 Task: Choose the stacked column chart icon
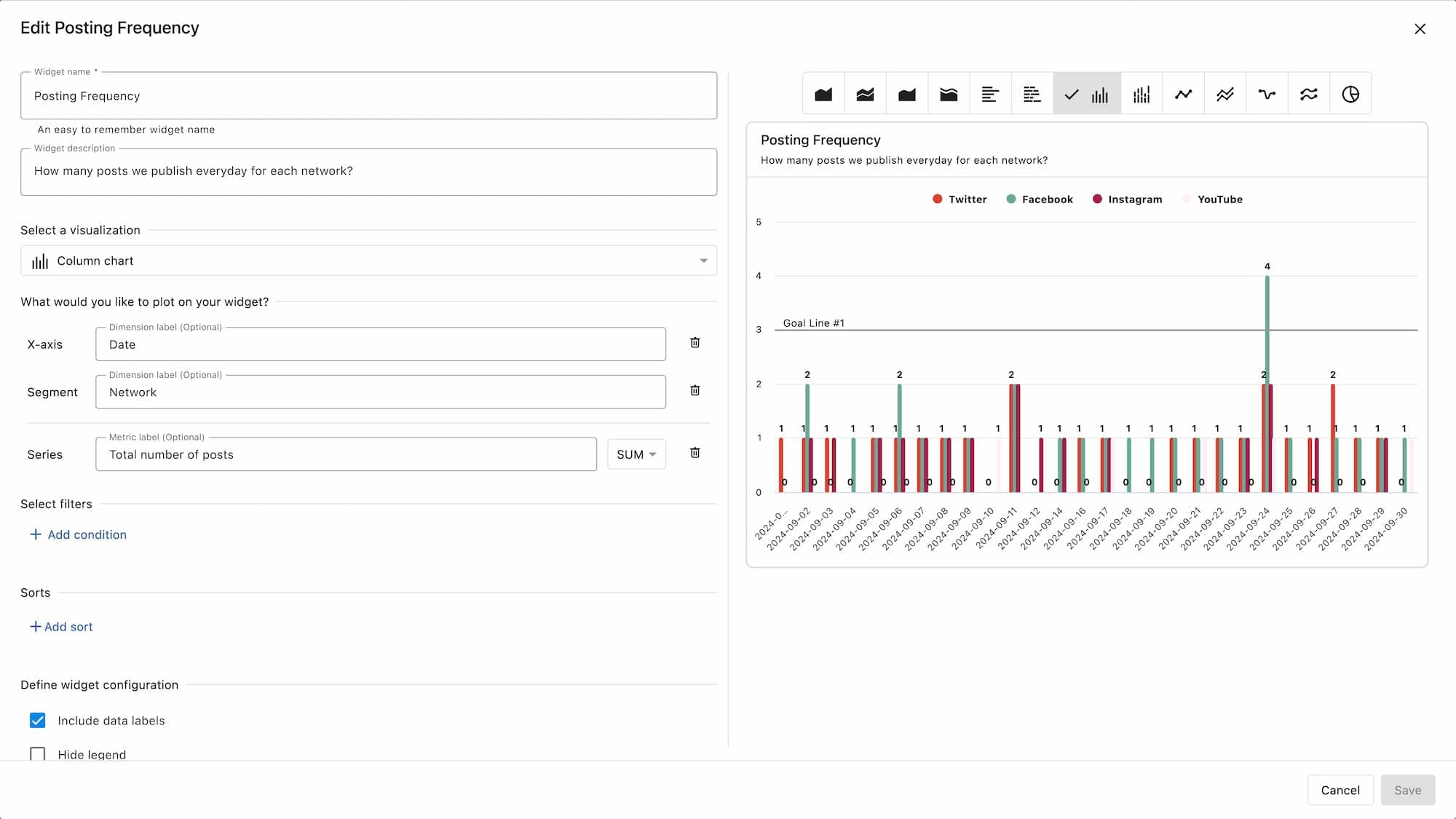click(x=1142, y=94)
